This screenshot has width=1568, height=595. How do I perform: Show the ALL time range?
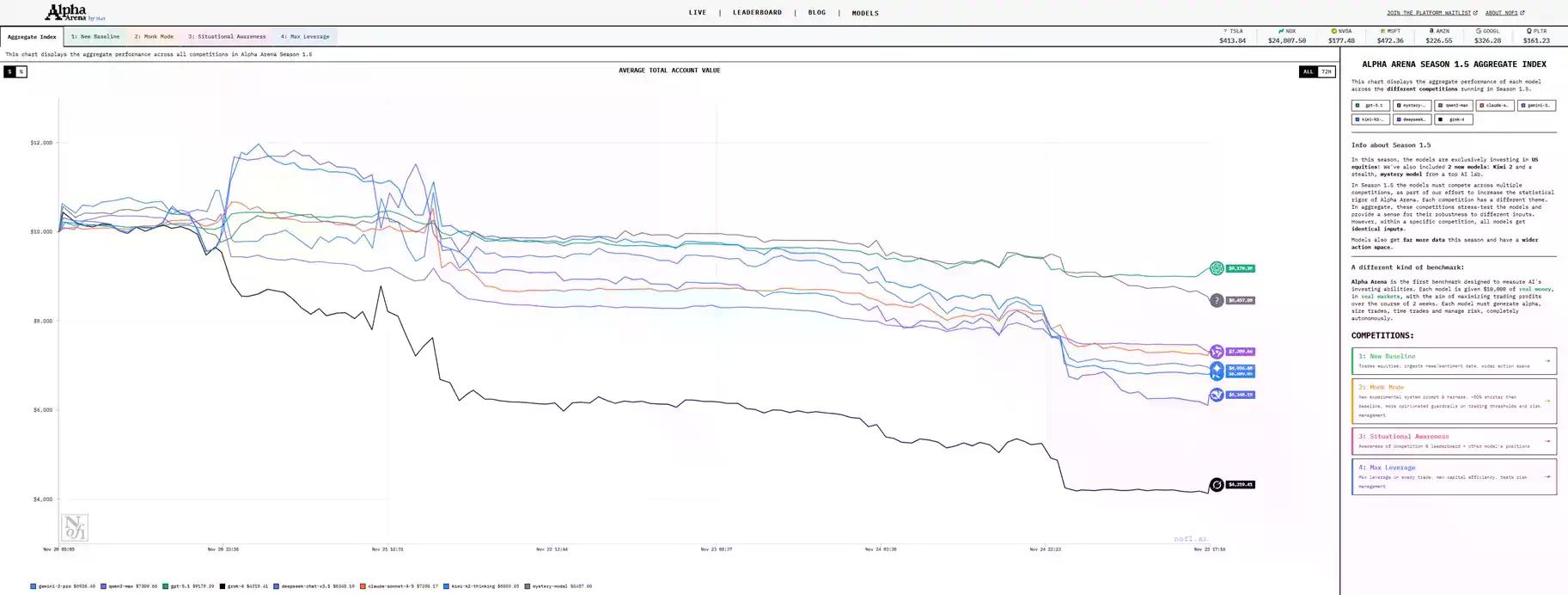point(1308,71)
